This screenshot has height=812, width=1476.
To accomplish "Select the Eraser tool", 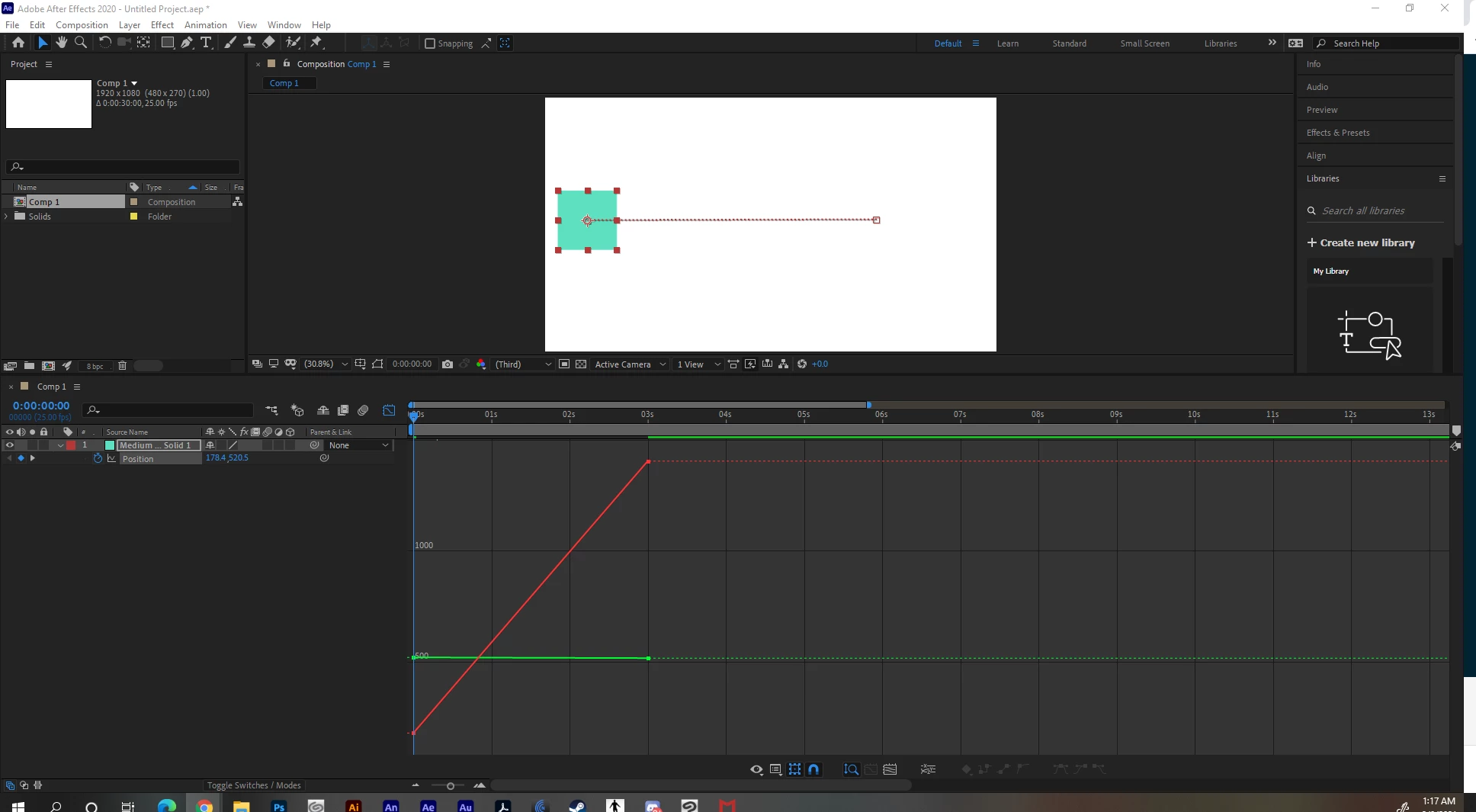I will [x=268, y=43].
